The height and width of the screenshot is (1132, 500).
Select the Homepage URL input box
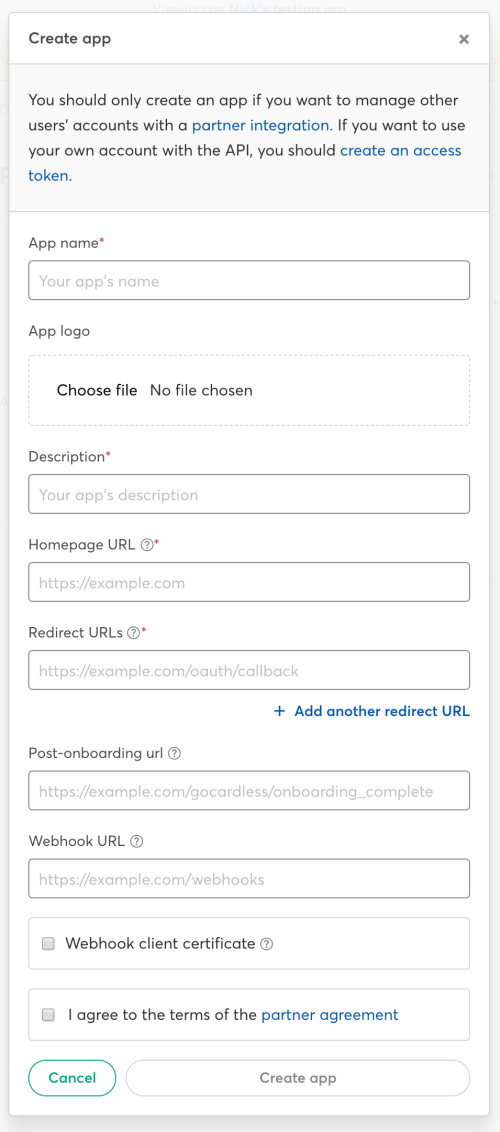coord(249,582)
